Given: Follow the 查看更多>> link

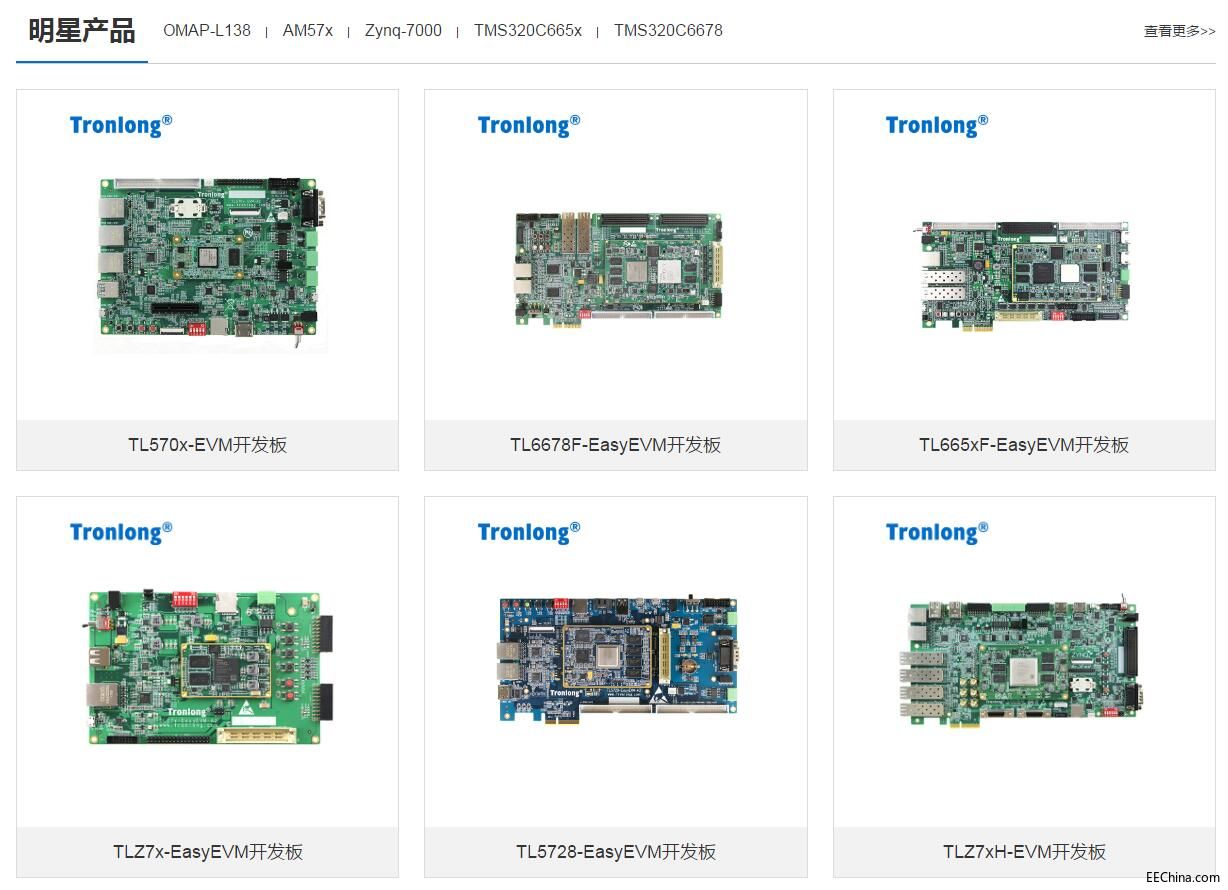Looking at the screenshot, I should pos(1180,31).
